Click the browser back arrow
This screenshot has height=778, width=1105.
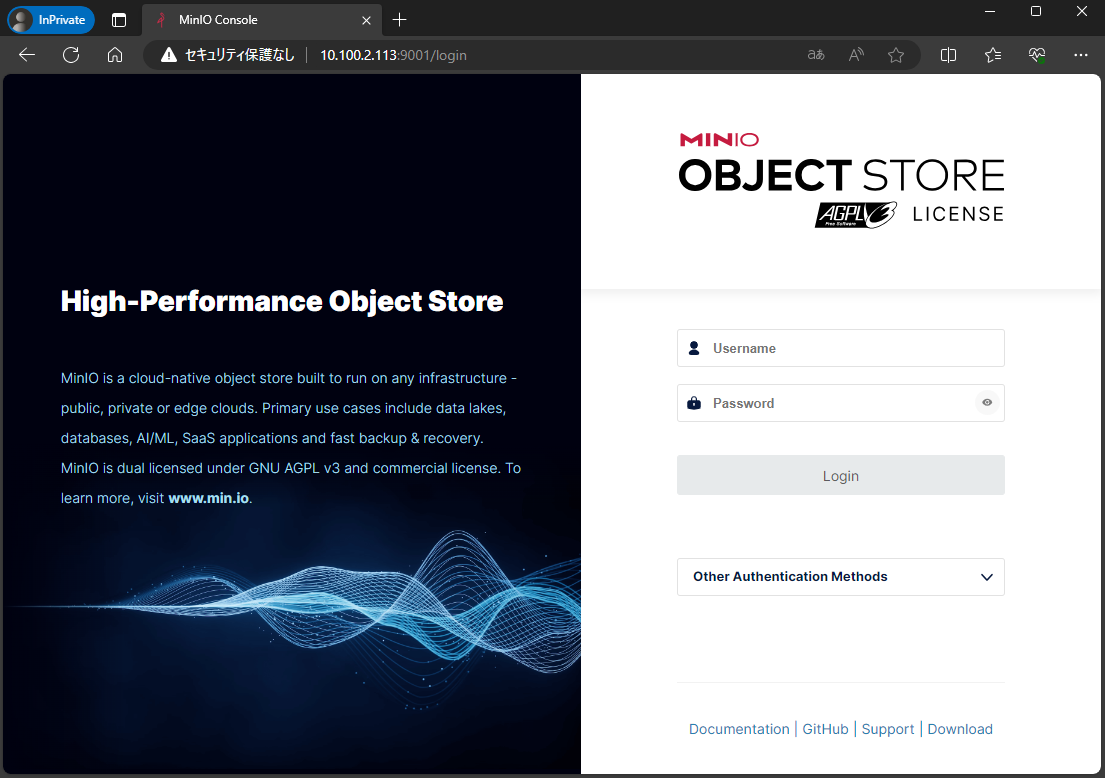coord(27,55)
